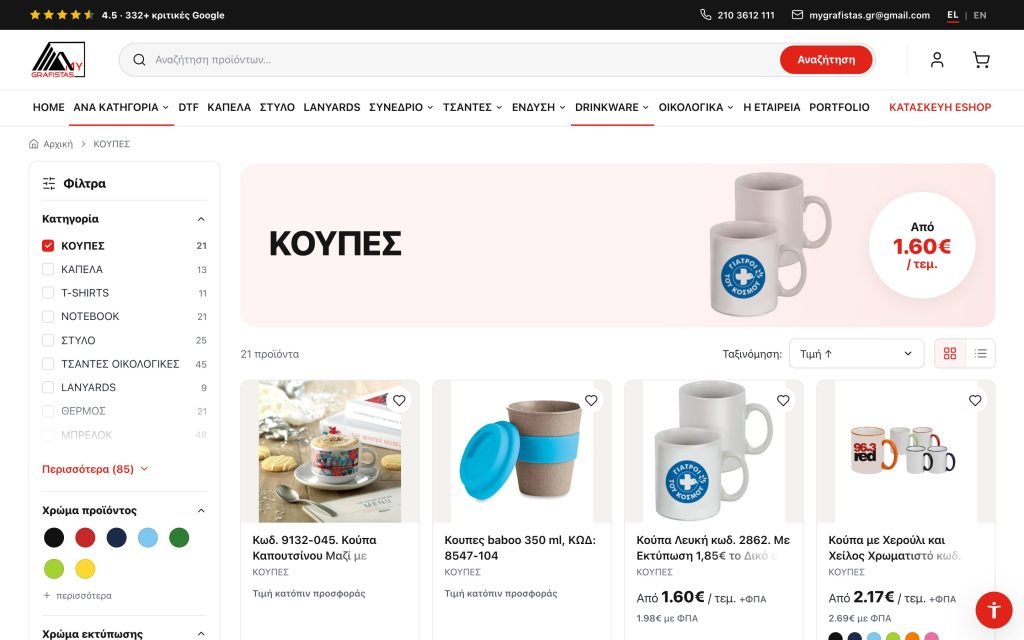1024x640 pixels.
Task: Click the search magnifier icon
Action: (x=139, y=59)
